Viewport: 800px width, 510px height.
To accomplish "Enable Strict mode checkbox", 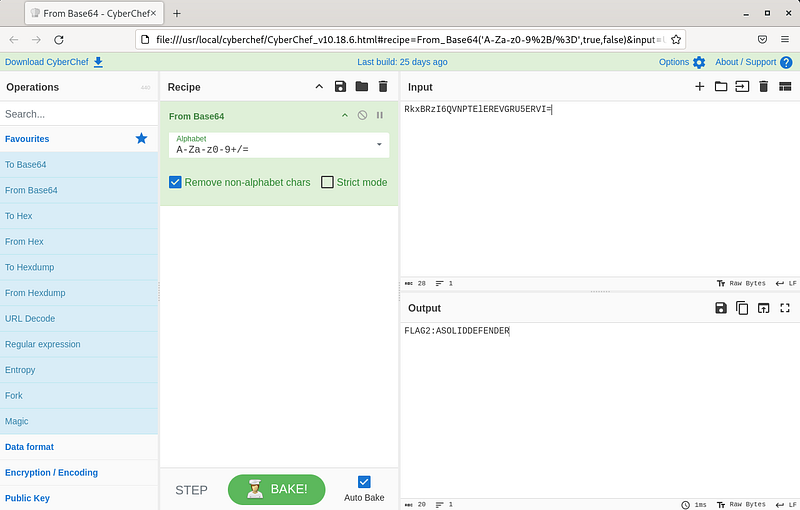I will (327, 182).
